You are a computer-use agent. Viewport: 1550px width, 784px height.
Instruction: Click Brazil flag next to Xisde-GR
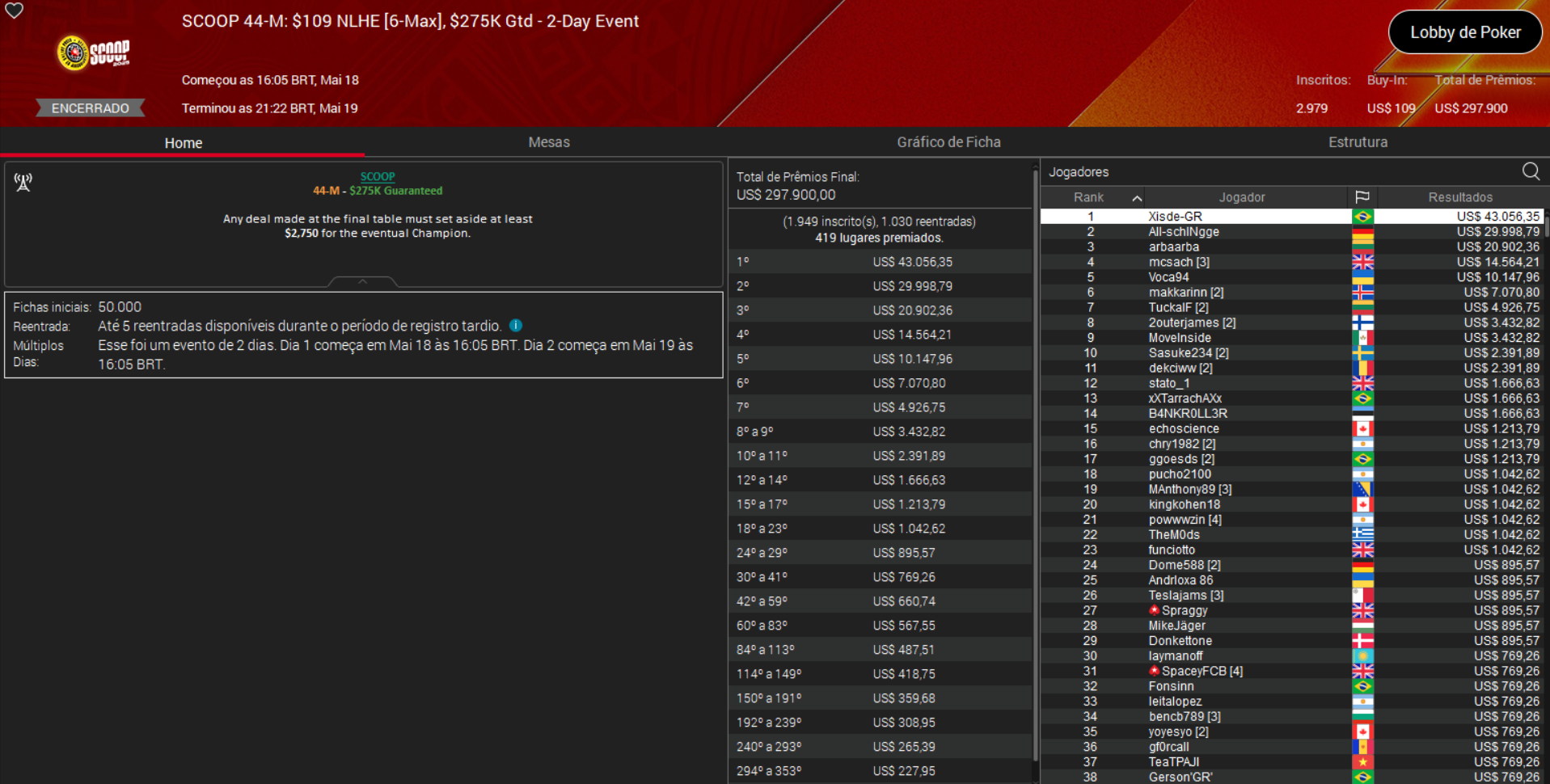(x=1362, y=217)
